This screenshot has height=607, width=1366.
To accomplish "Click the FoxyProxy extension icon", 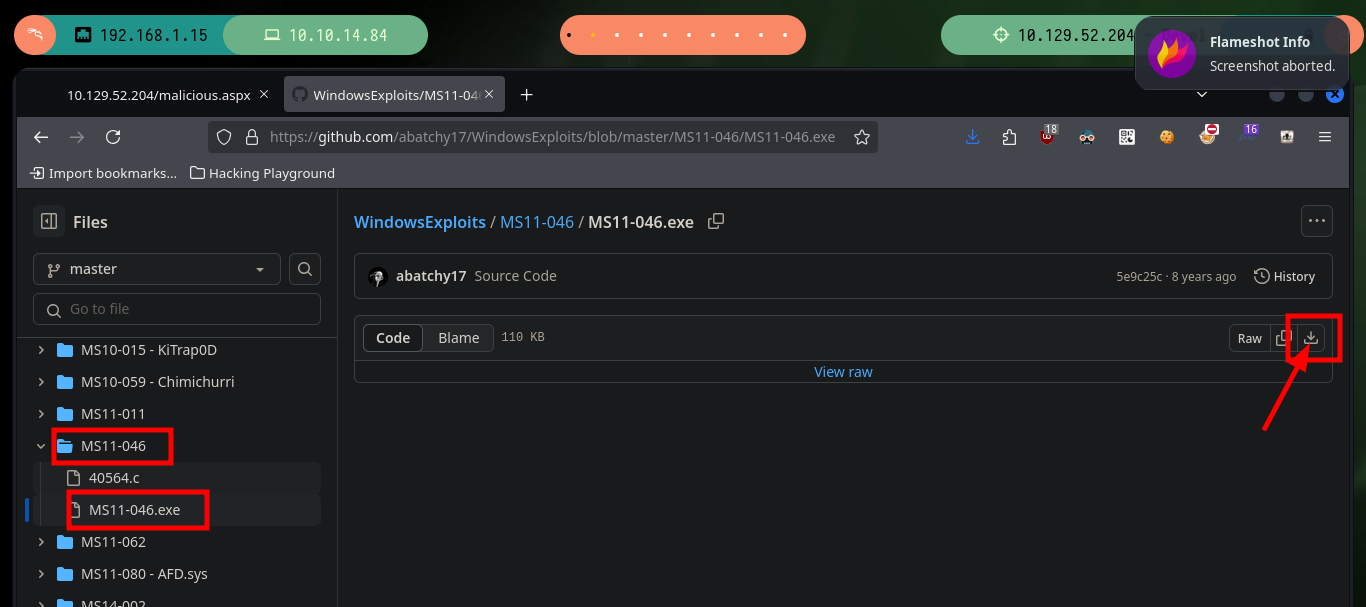I will (1210, 136).
